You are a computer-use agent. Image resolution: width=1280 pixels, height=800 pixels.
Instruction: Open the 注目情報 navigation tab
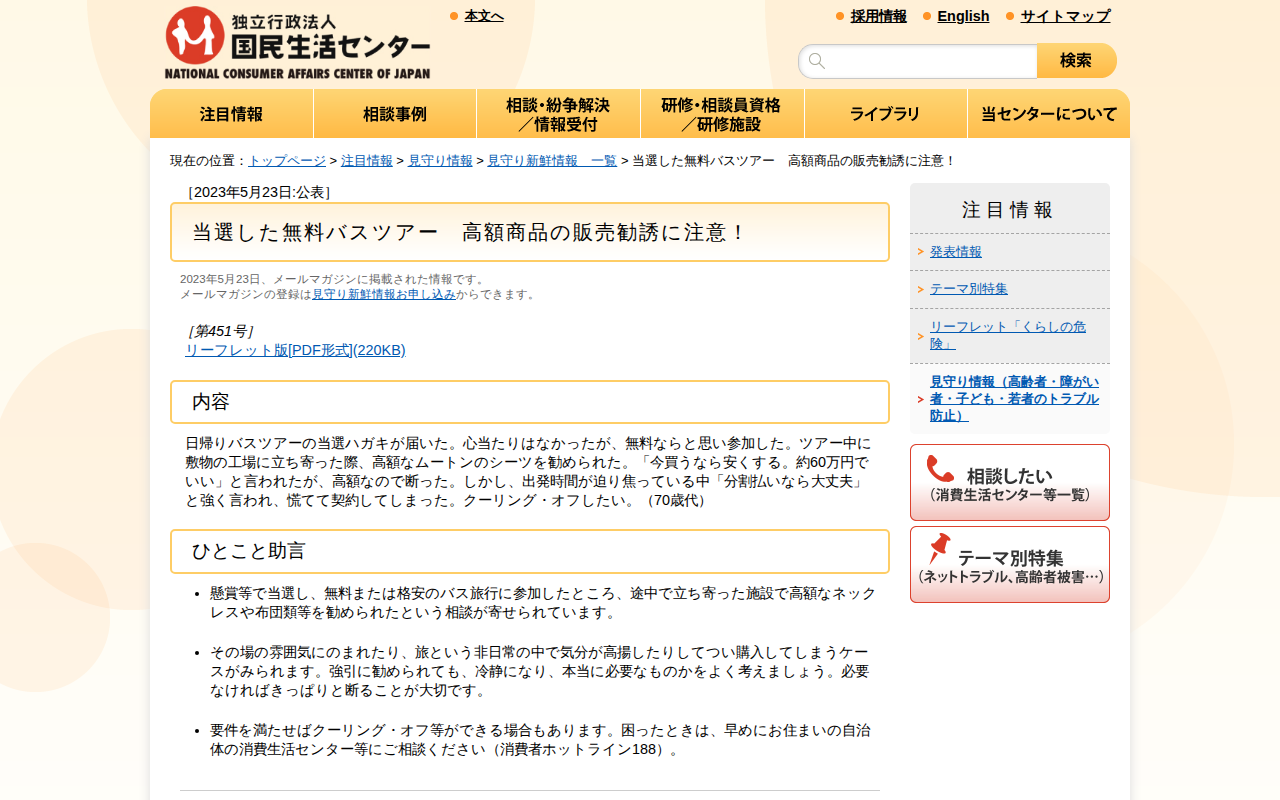pyautogui.click(x=232, y=114)
